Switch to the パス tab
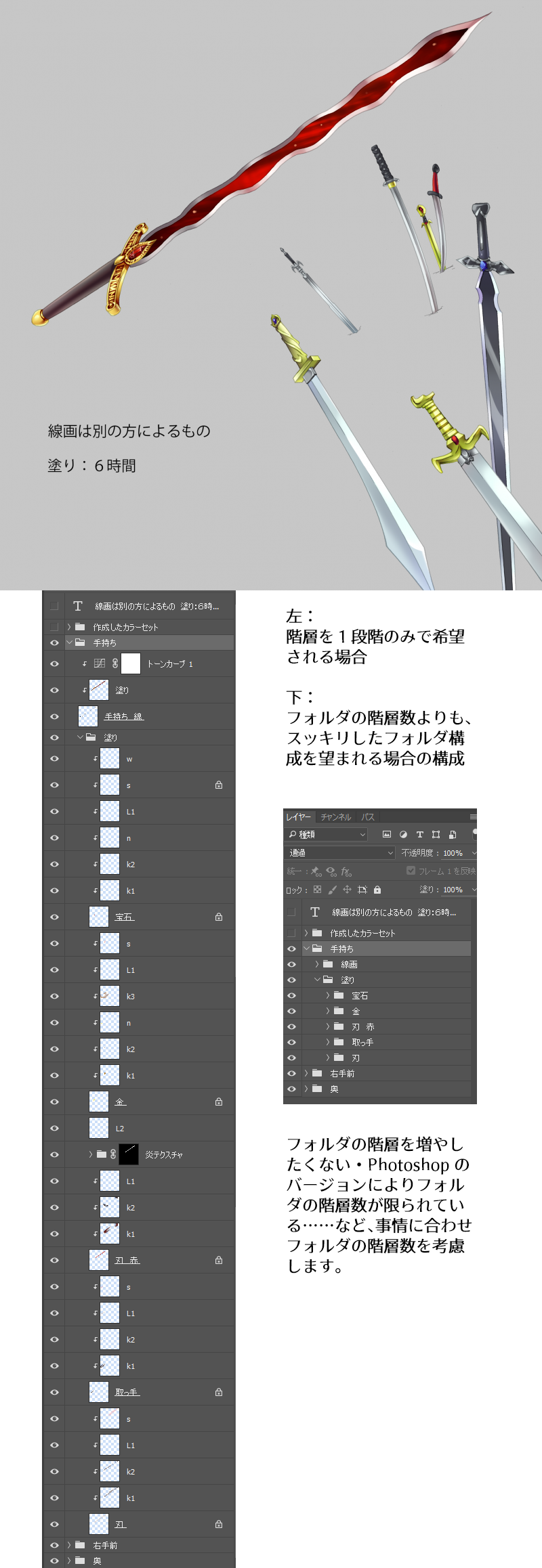The width and height of the screenshot is (542, 1568). 368,817
